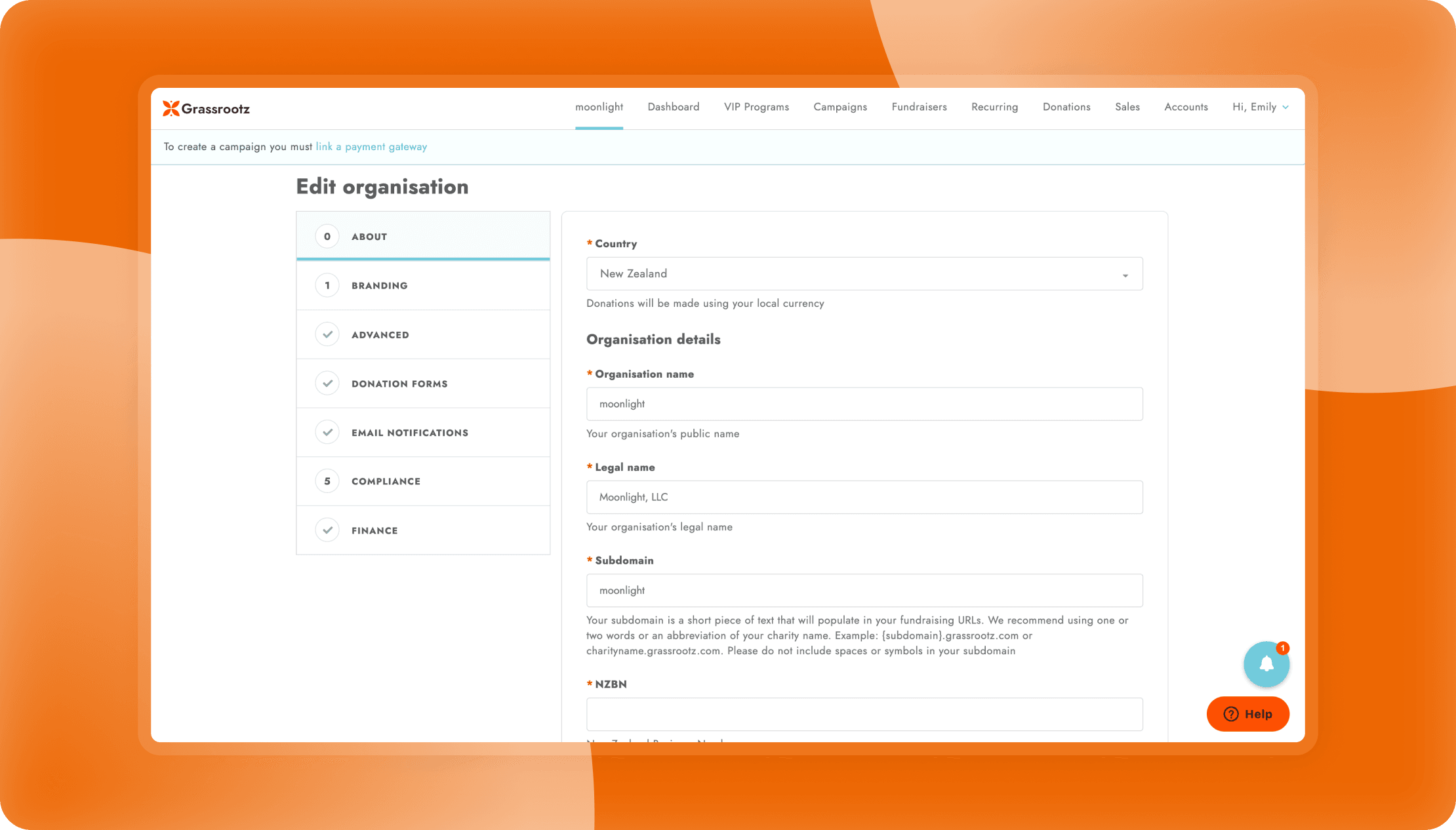Image resolution: width=1456 pixels, height=830 pixels.
Task: Select the Finance section
Action: pyautogui.click(x=423, y=530)
